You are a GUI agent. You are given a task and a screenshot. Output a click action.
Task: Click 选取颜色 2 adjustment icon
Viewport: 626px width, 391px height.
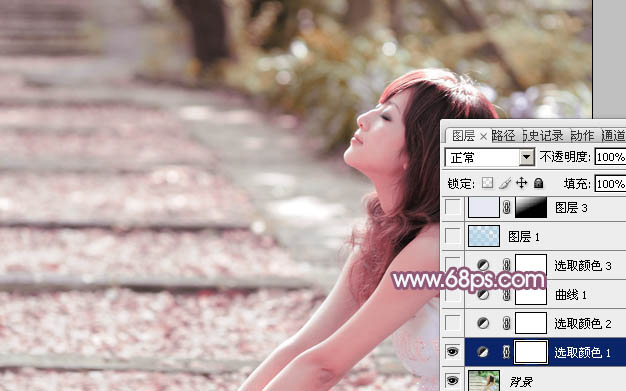[x=483, y=323]
